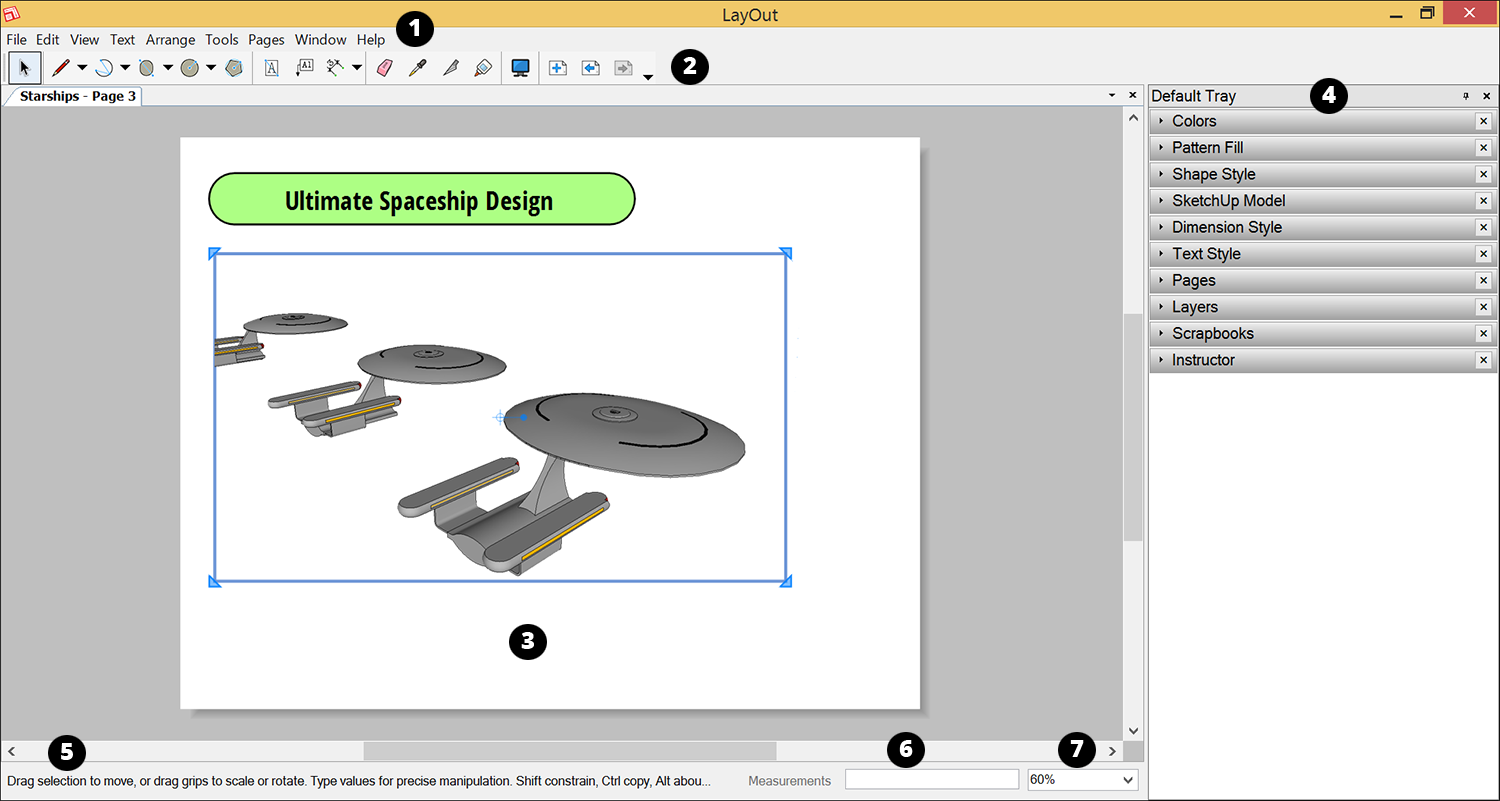Image resolution: width=1500 pixels, height=801 pixels.
Task: Switch to Starships - Page 3 tab
Action: coord(77,96)
